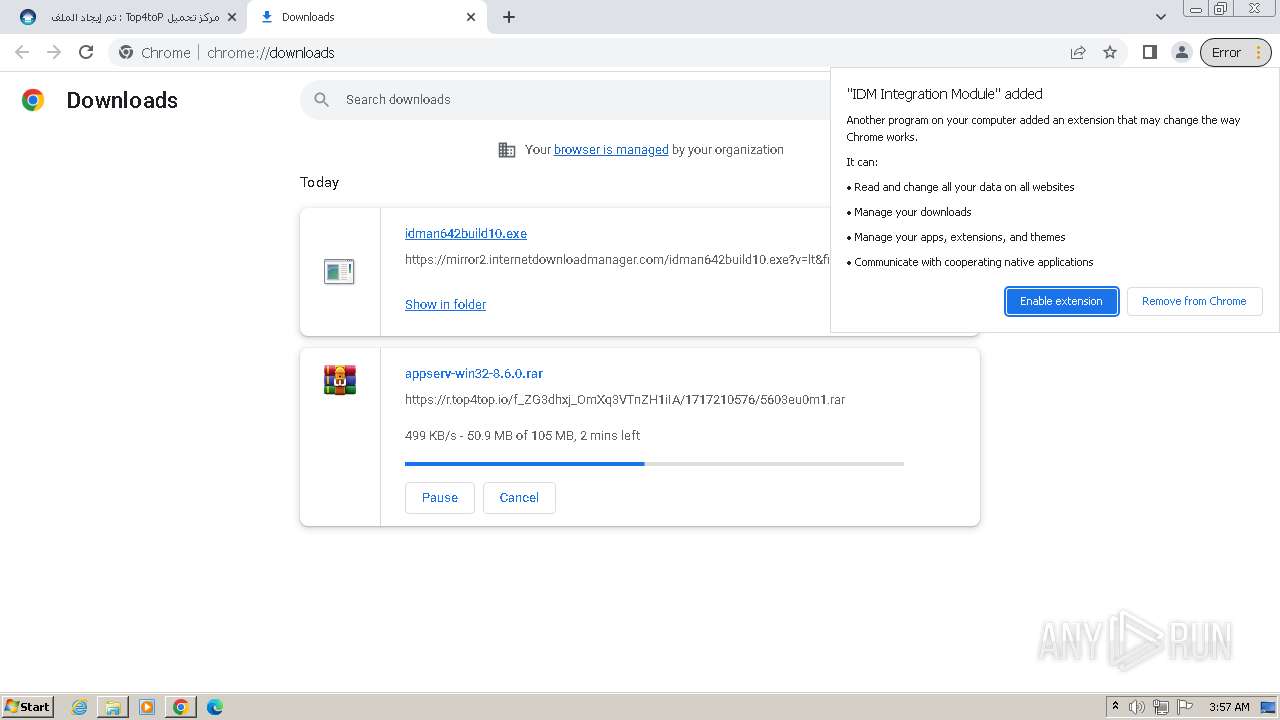Open the media player taskbar icon
1280x720 pixels.
(147, 707)
